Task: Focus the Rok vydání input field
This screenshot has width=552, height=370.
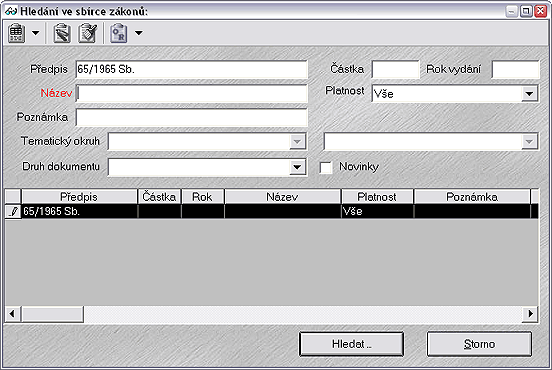Action: (x=515, y=69)
